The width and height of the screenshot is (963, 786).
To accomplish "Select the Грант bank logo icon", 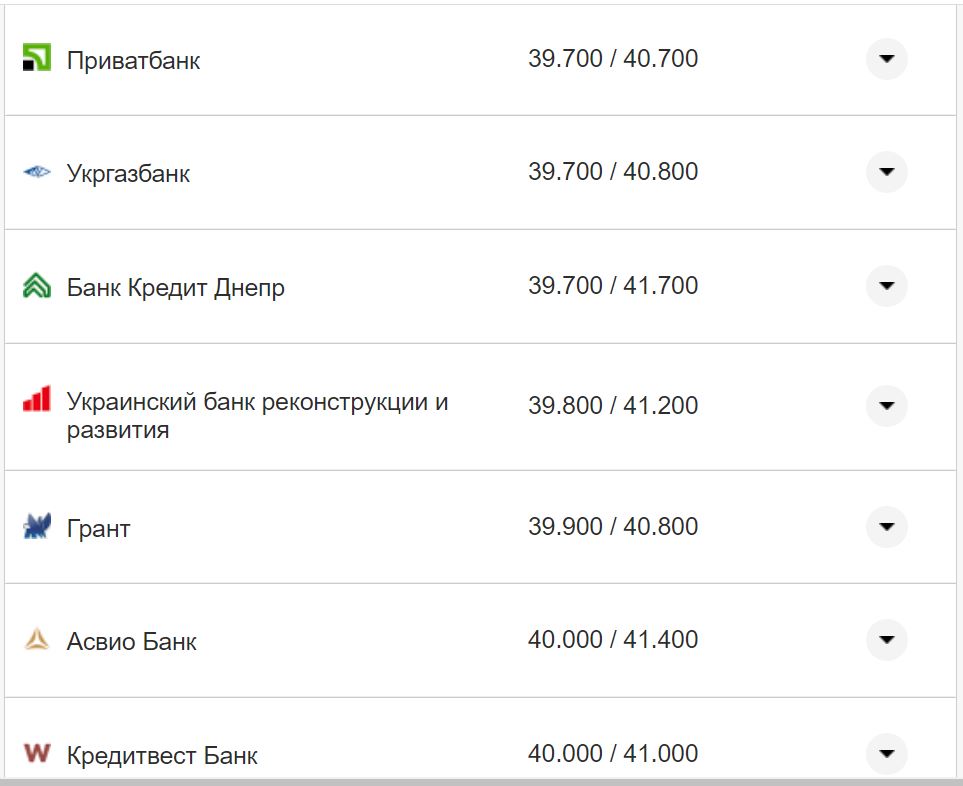I will [x=37, y=525].
